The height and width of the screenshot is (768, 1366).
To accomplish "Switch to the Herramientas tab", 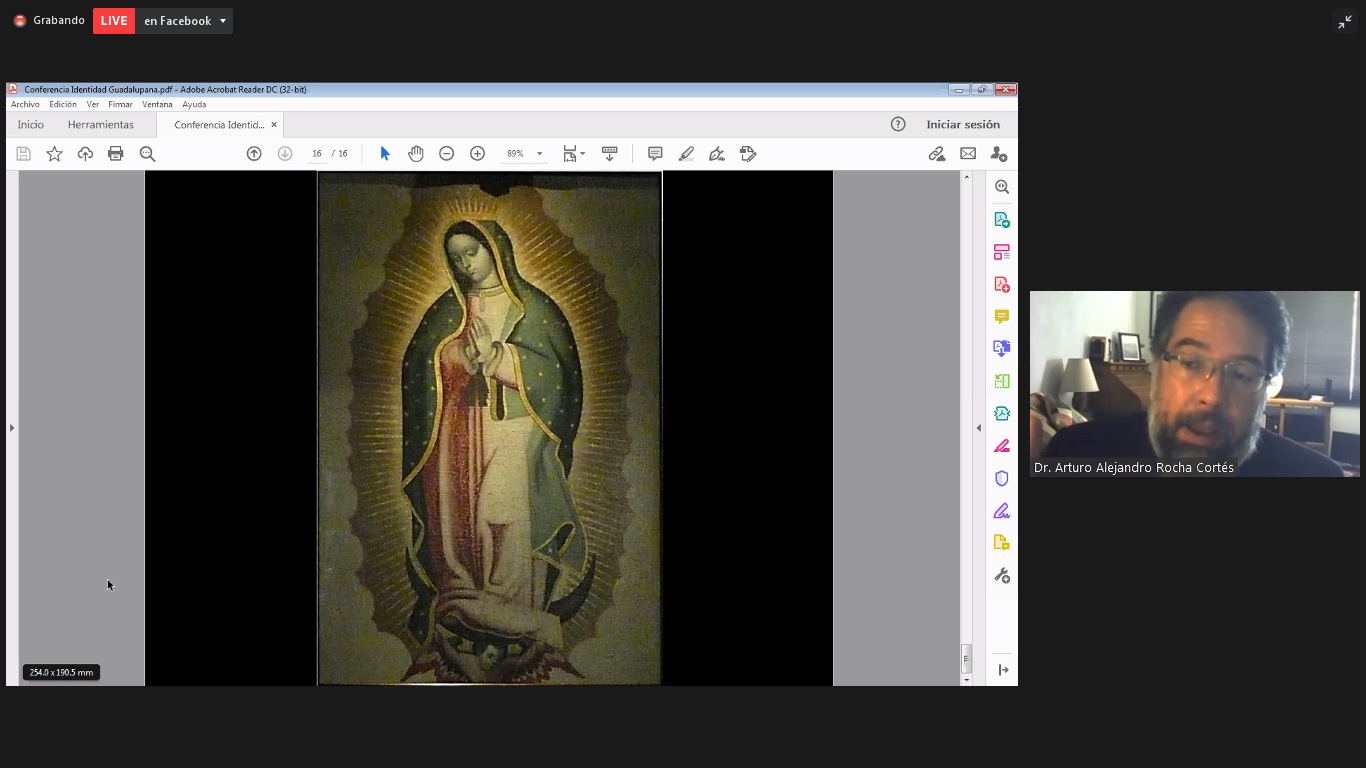I will pos(100,125).
